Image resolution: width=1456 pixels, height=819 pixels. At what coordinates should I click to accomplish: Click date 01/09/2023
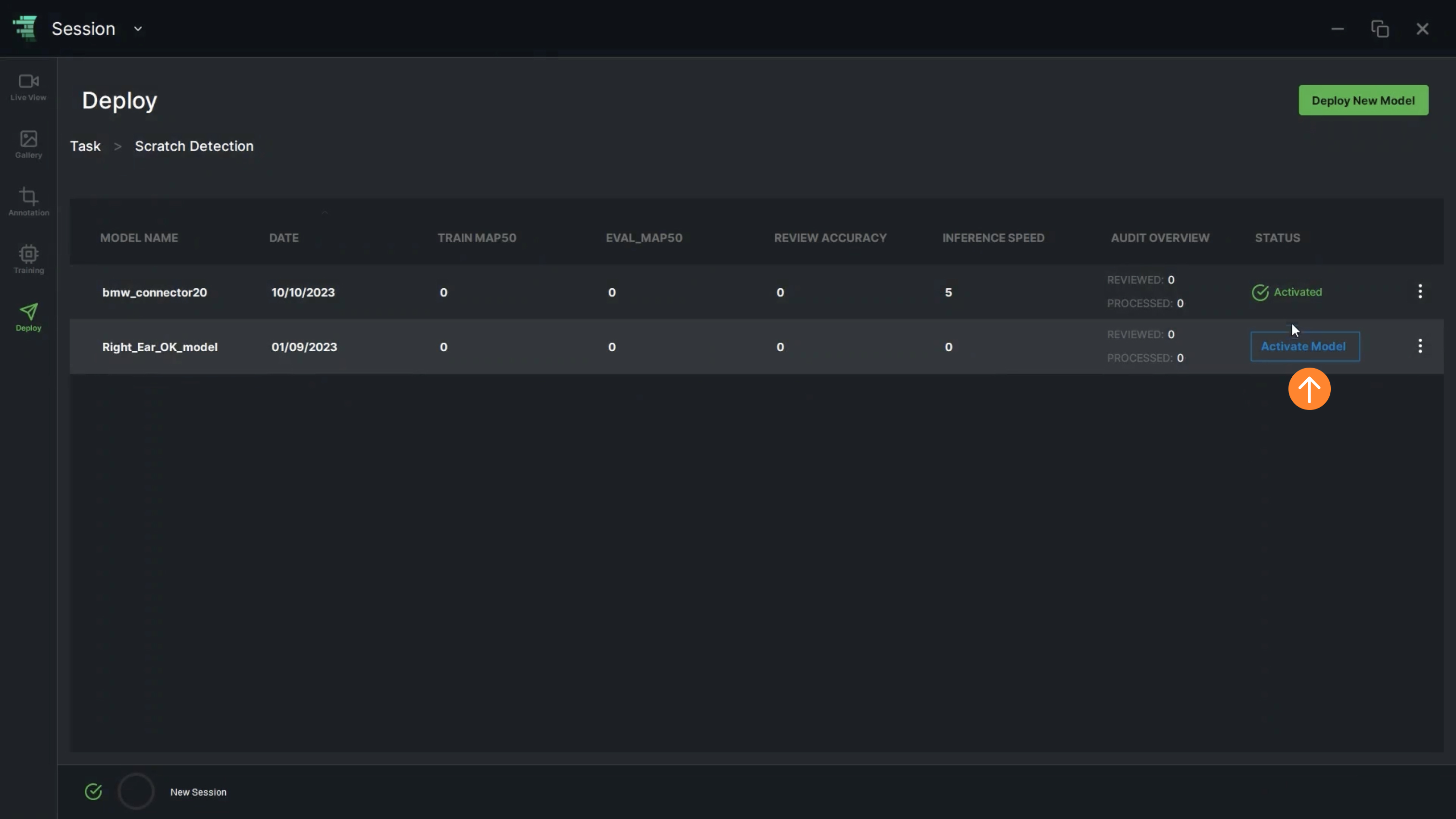pos(304,347)
